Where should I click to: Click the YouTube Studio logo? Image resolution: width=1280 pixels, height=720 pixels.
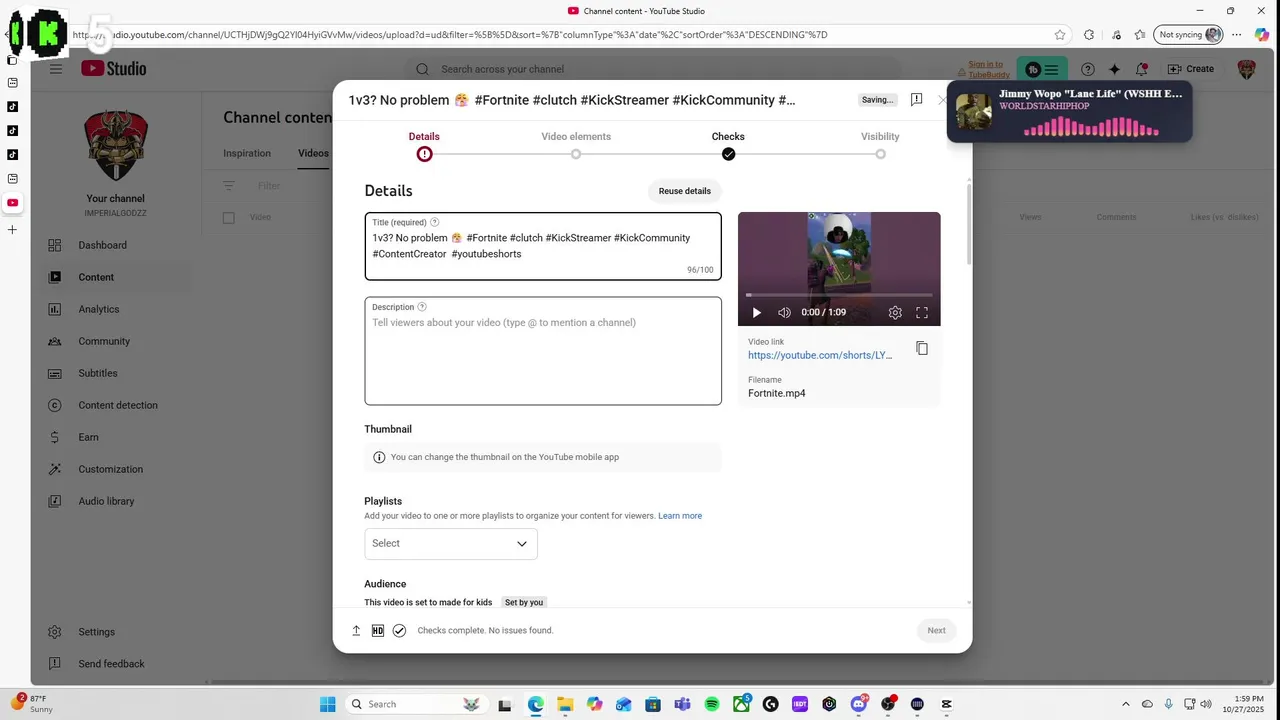coord(114,69)
